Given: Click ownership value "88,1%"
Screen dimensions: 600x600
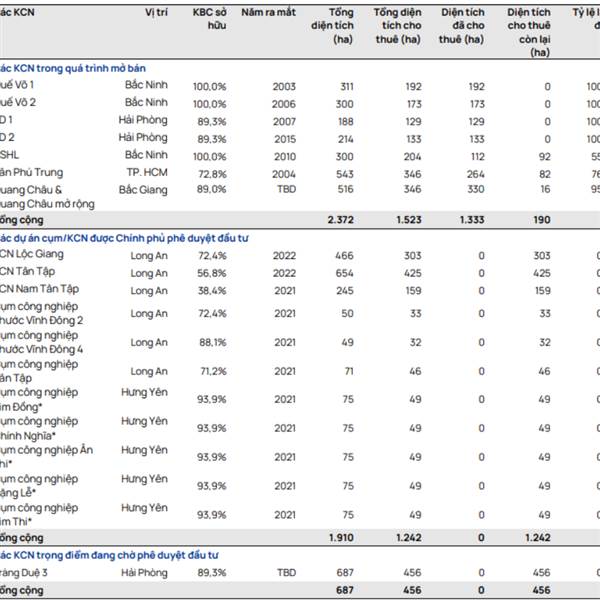Looking at the screenshot, I should (213, 343).
